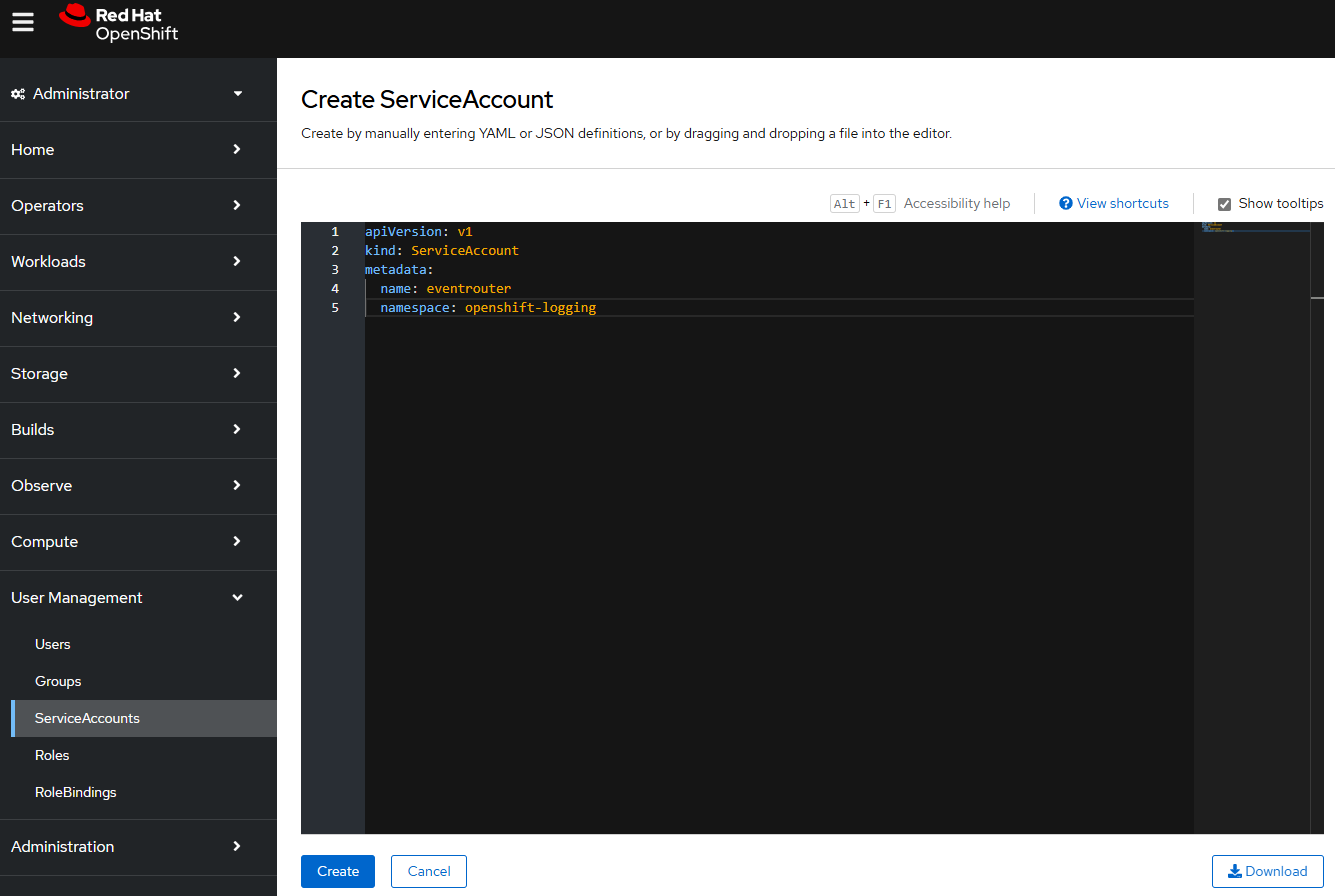The width and height of the screenshot is (1335, 896).
Task: Click the YAML editor vertical scrollbar
Action: coord(1317,528)
